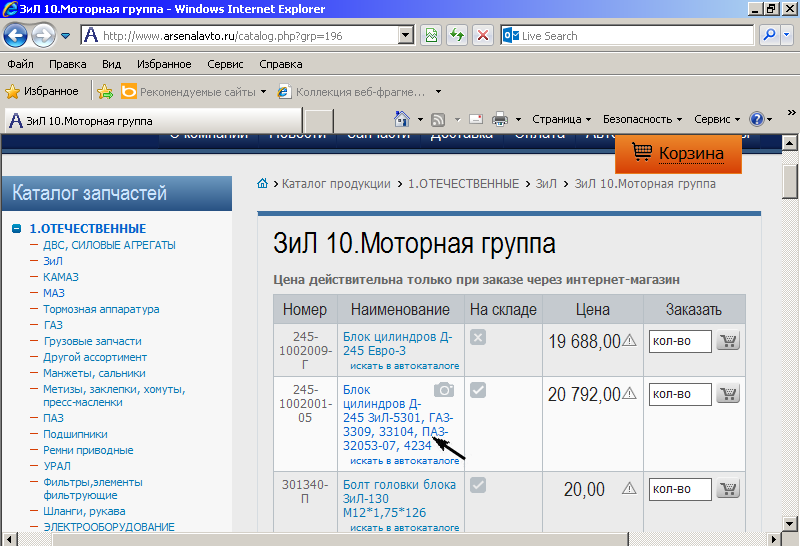This screenshot has height=546, width=800.
Task: Click the add to favorites bar icon
Action: (105, 92)
